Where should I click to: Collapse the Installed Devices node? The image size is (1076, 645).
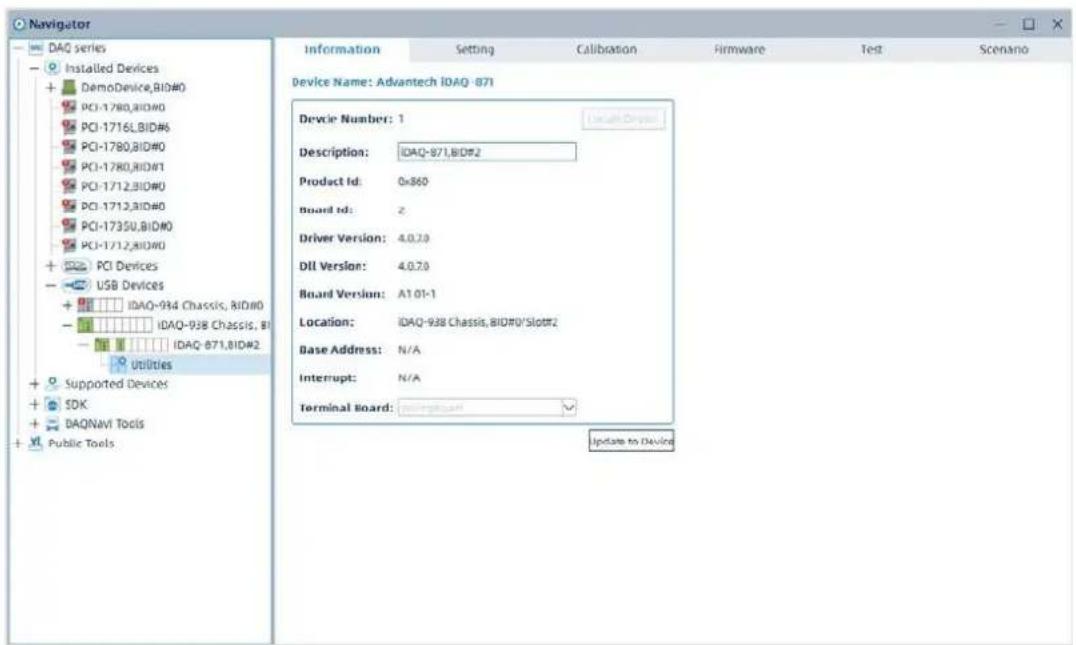click(x=34, y=69)
